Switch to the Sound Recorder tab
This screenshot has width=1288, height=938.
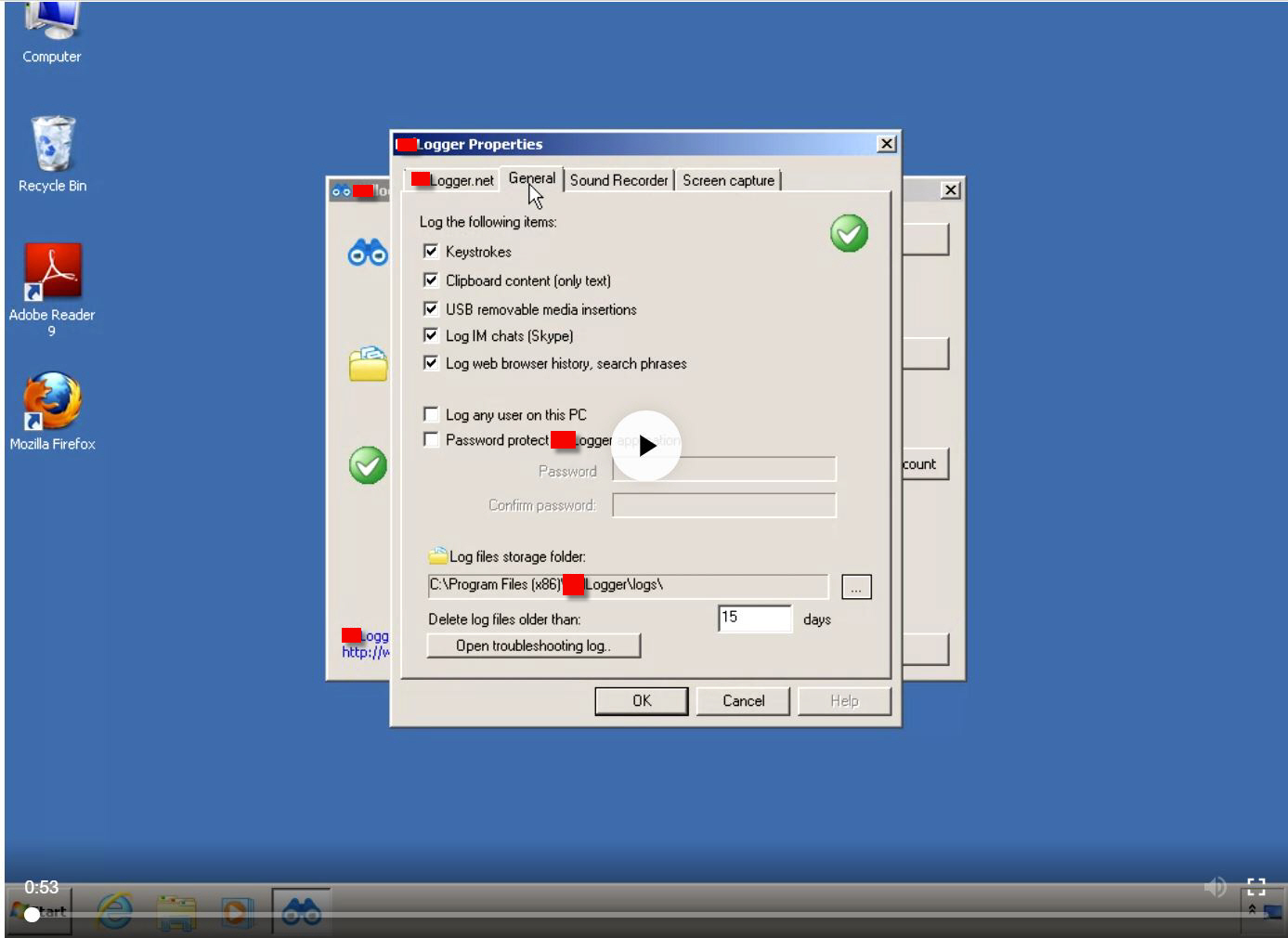tap(618, 180)
